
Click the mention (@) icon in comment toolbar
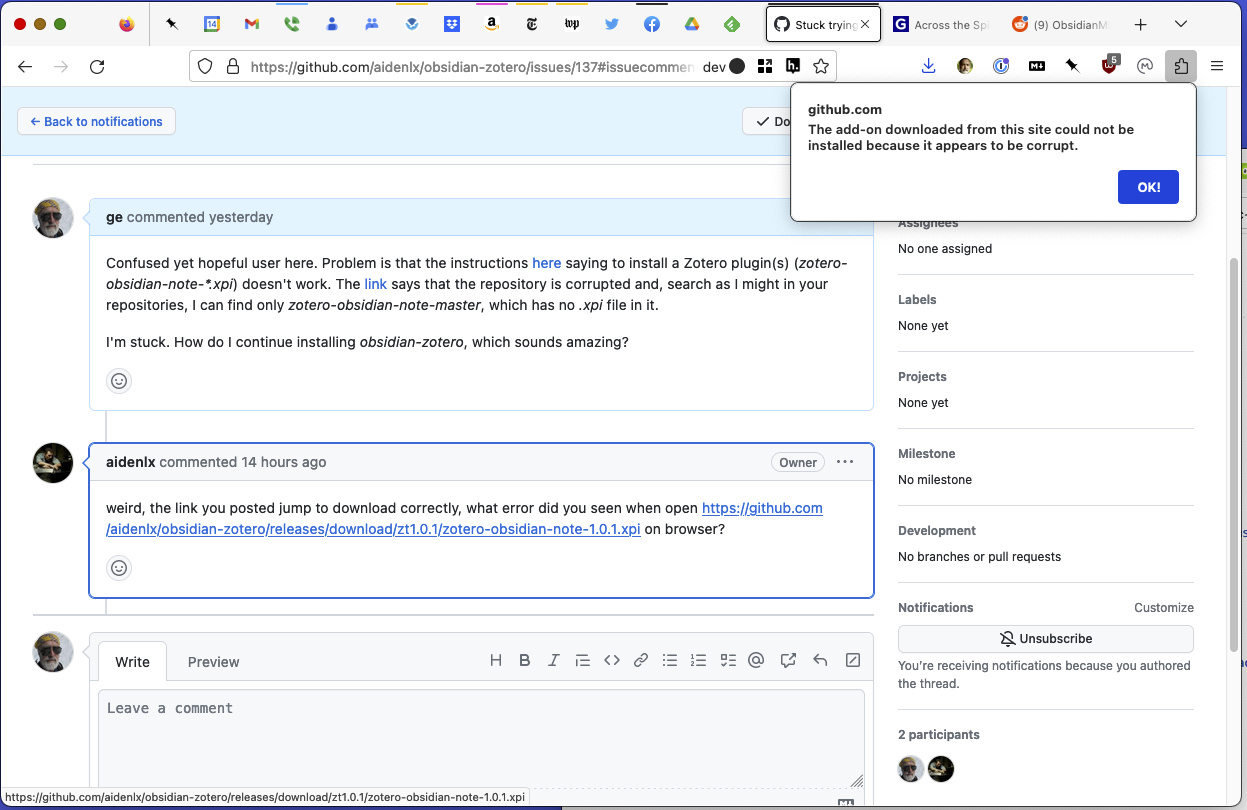coord(756,660)
